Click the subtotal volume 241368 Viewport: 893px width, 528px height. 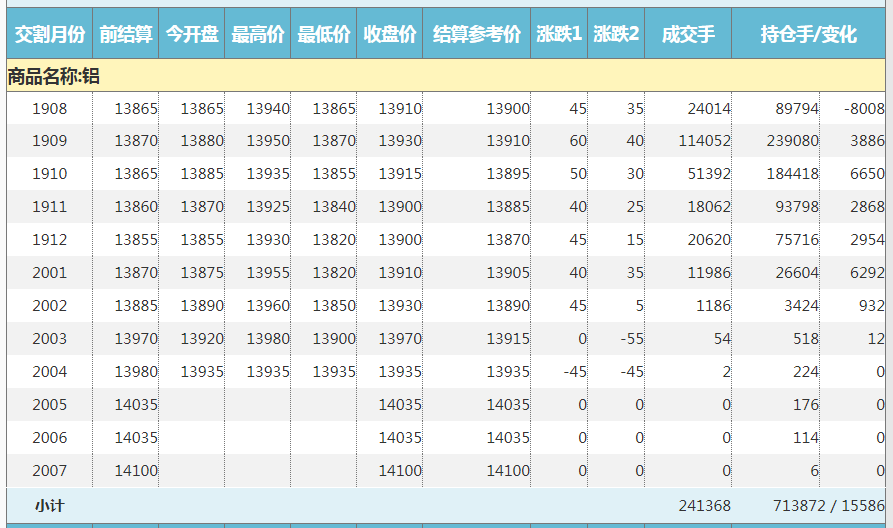coord(704,506)
